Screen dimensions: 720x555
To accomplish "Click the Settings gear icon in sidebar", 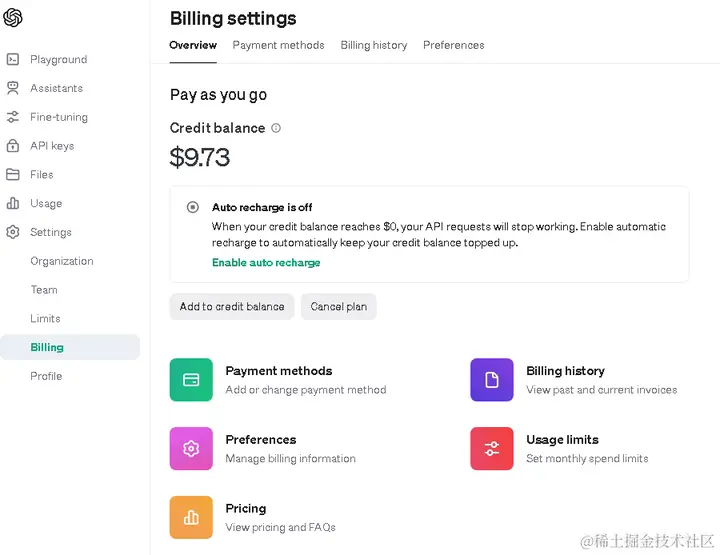I will point(13,232).
